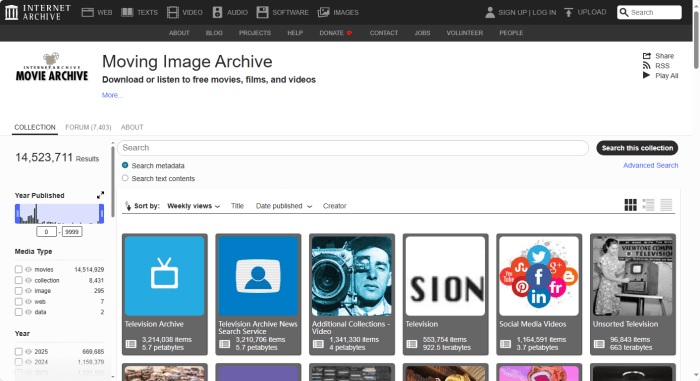Open the Texts media icon
This screenshot has width=700, height=381.
pos(127,13)
